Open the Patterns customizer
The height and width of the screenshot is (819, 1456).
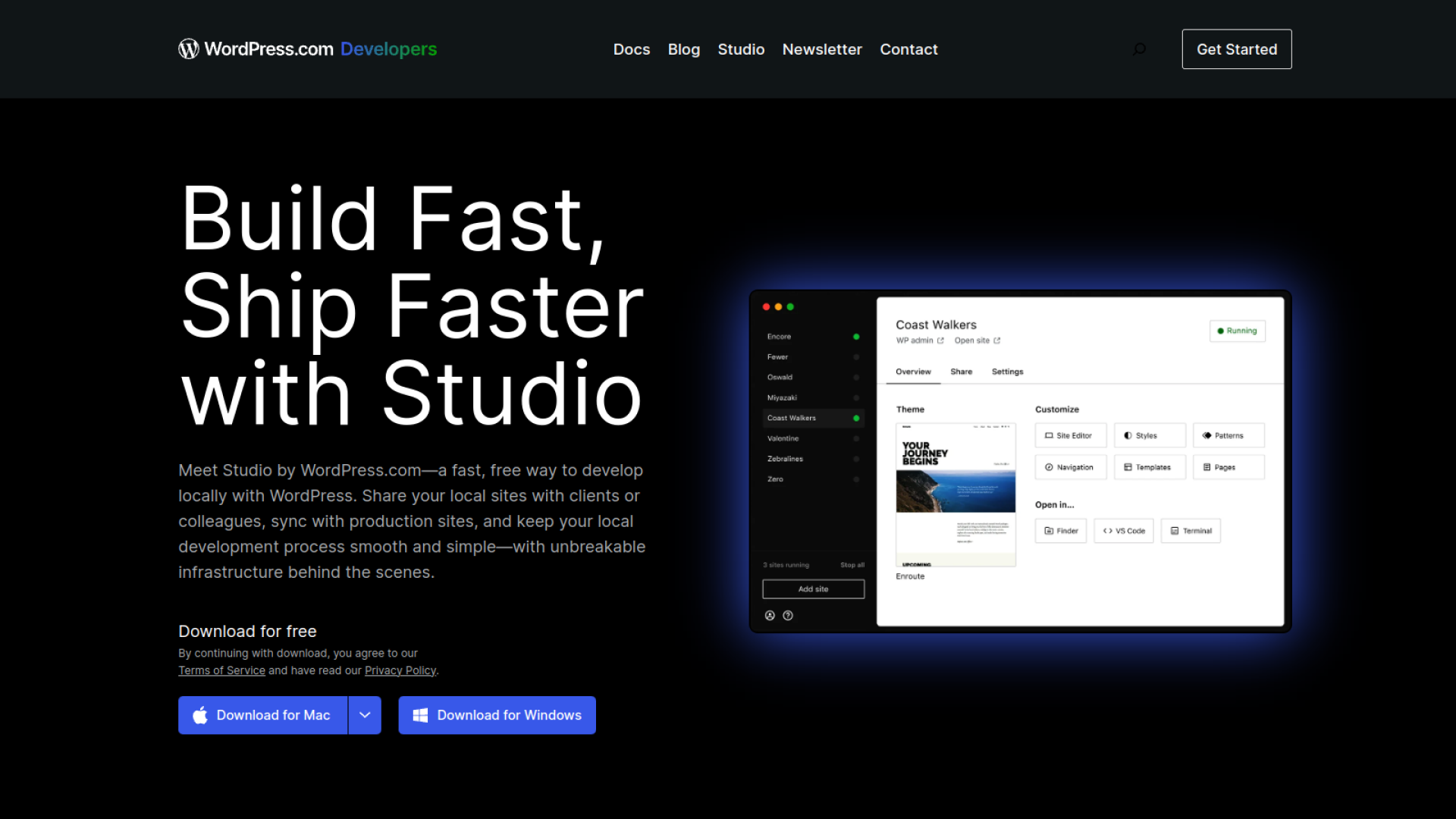point(1228,435)
